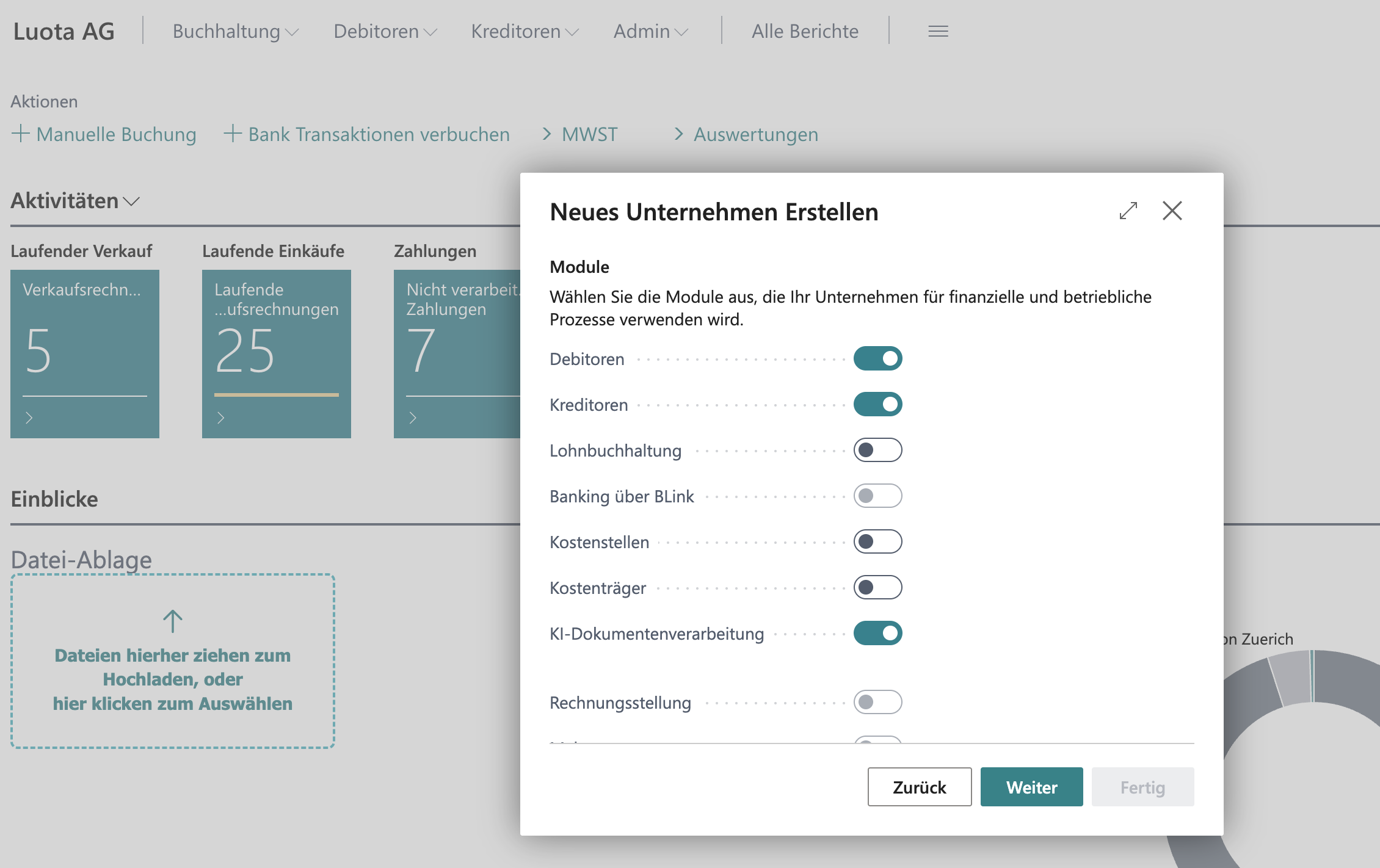Enable the Lohnbuchhaltung module toggle

pyautogui.click(x=877, y=450)
